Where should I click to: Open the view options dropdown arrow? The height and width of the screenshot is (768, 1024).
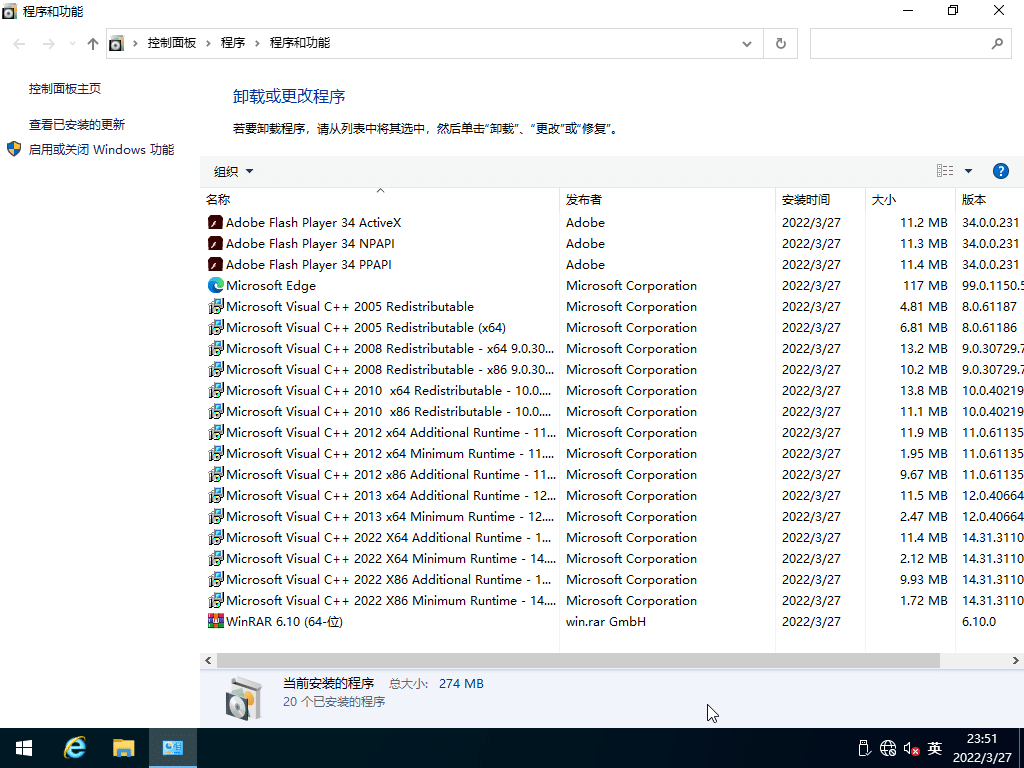coord(966,170)
